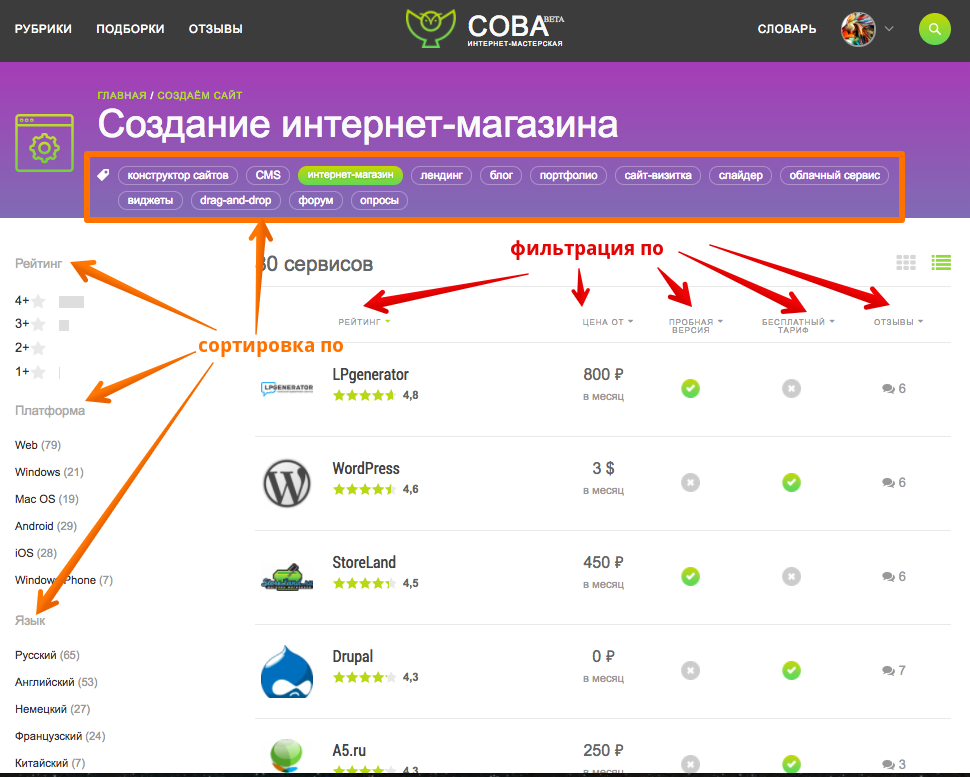Click the СОВА owl logo

tap(430, 29)
